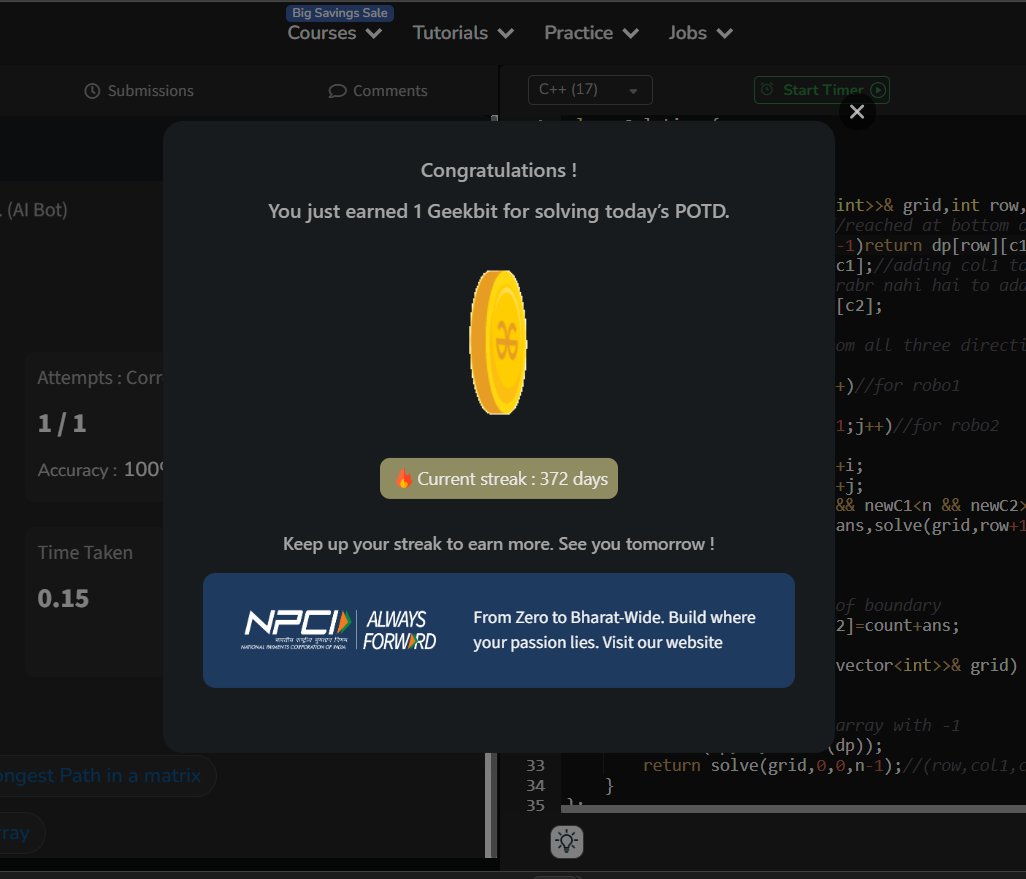The height and width of the screenshot is (879, 1026).
Task: Click code line number 35
Action: click(535, 805)
